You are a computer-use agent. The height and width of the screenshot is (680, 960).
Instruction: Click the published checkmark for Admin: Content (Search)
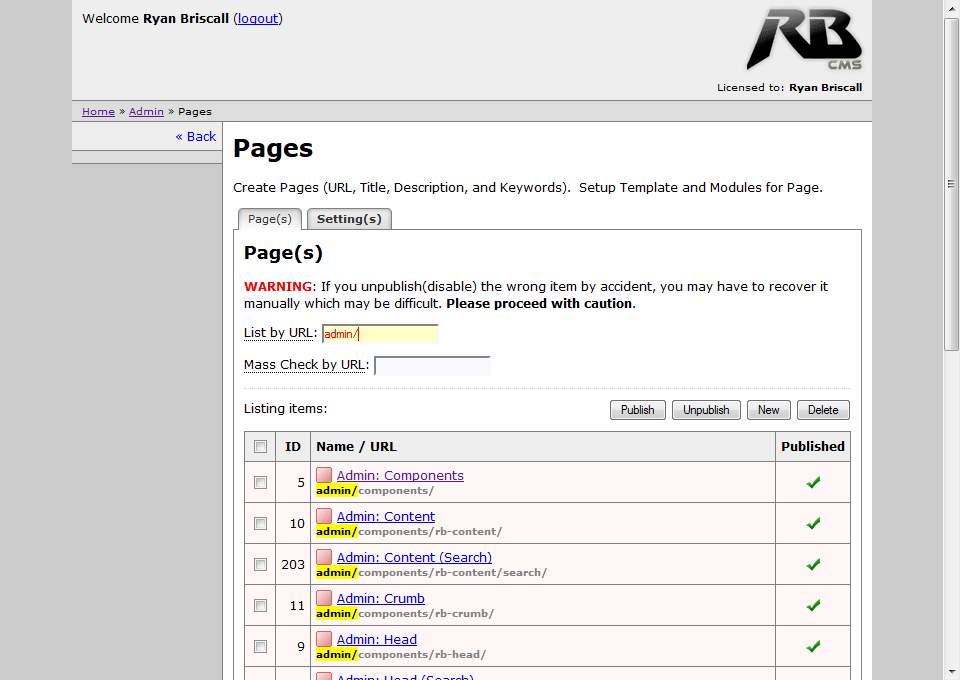(x=813, y=564)
